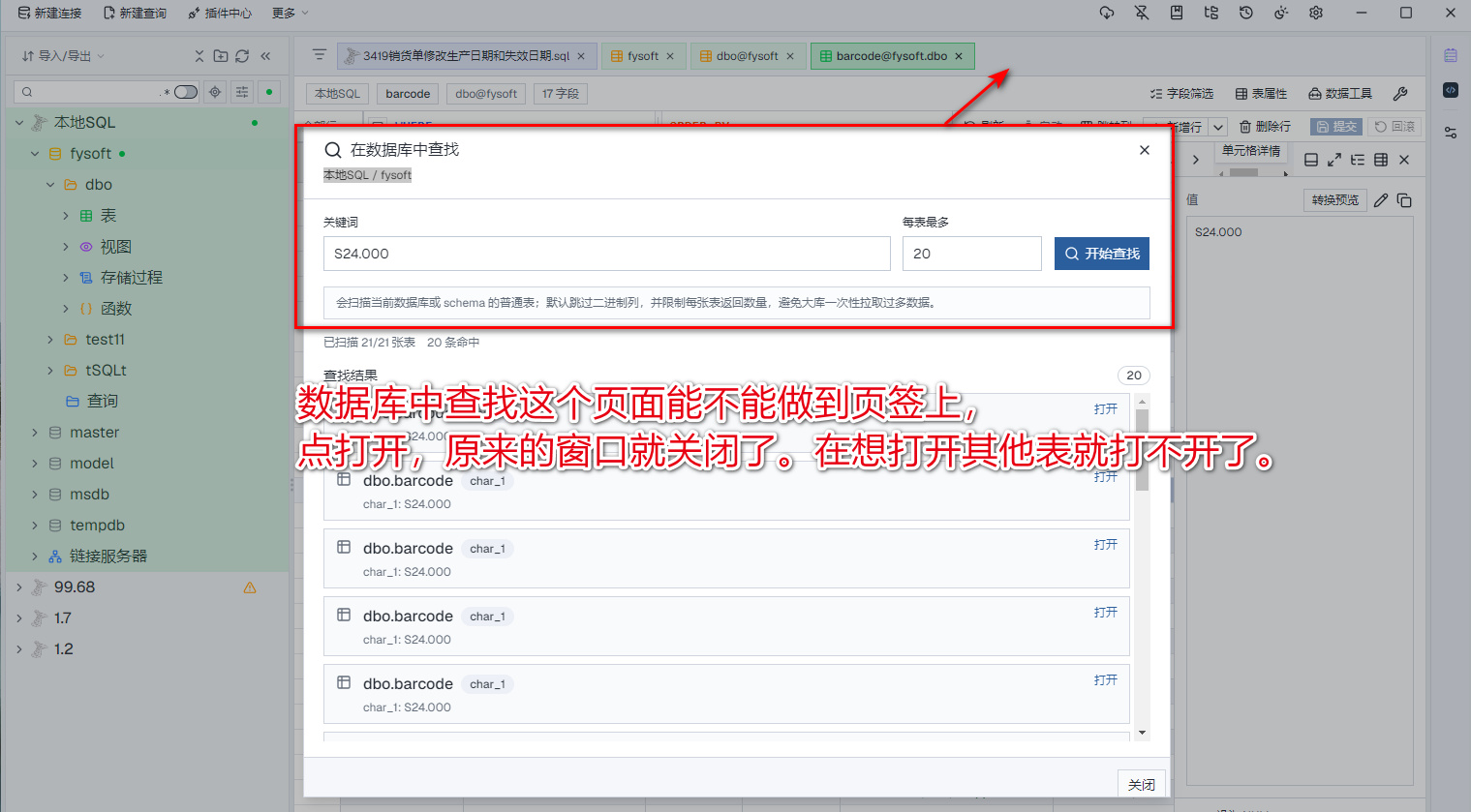This screenshot has height=812, width=1471.
Task: Close the cell detail panel
Action: (1404, 160)
